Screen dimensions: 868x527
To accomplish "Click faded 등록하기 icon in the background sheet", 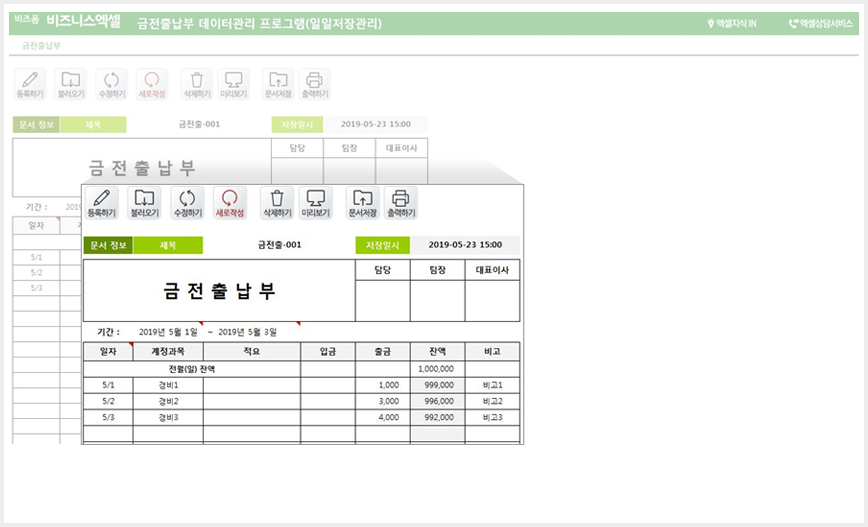I will coord(30,84).
